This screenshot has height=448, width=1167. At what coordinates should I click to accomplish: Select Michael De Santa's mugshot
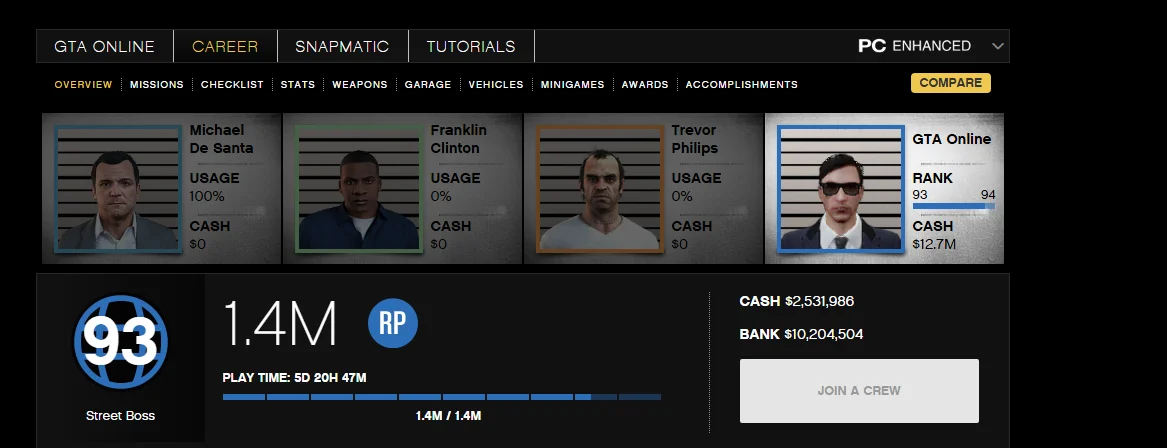(x=118, y=189)
